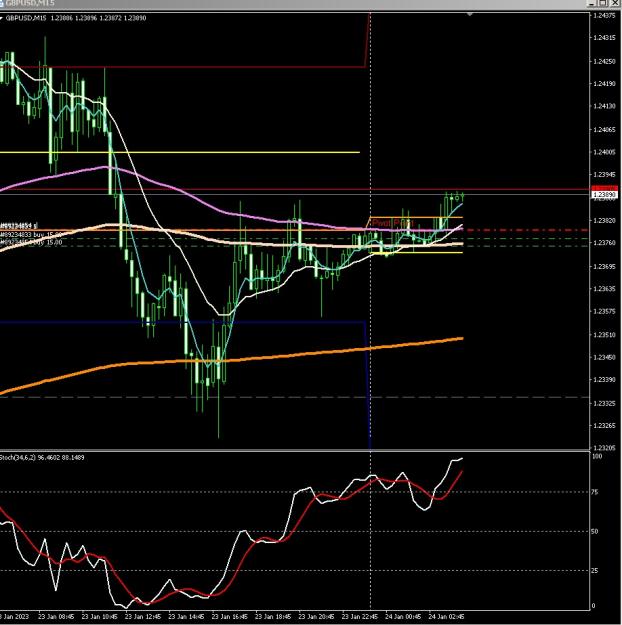Select the #89234834 sl order label
This screenshot has height=625, width=622.
pos(19,226)
